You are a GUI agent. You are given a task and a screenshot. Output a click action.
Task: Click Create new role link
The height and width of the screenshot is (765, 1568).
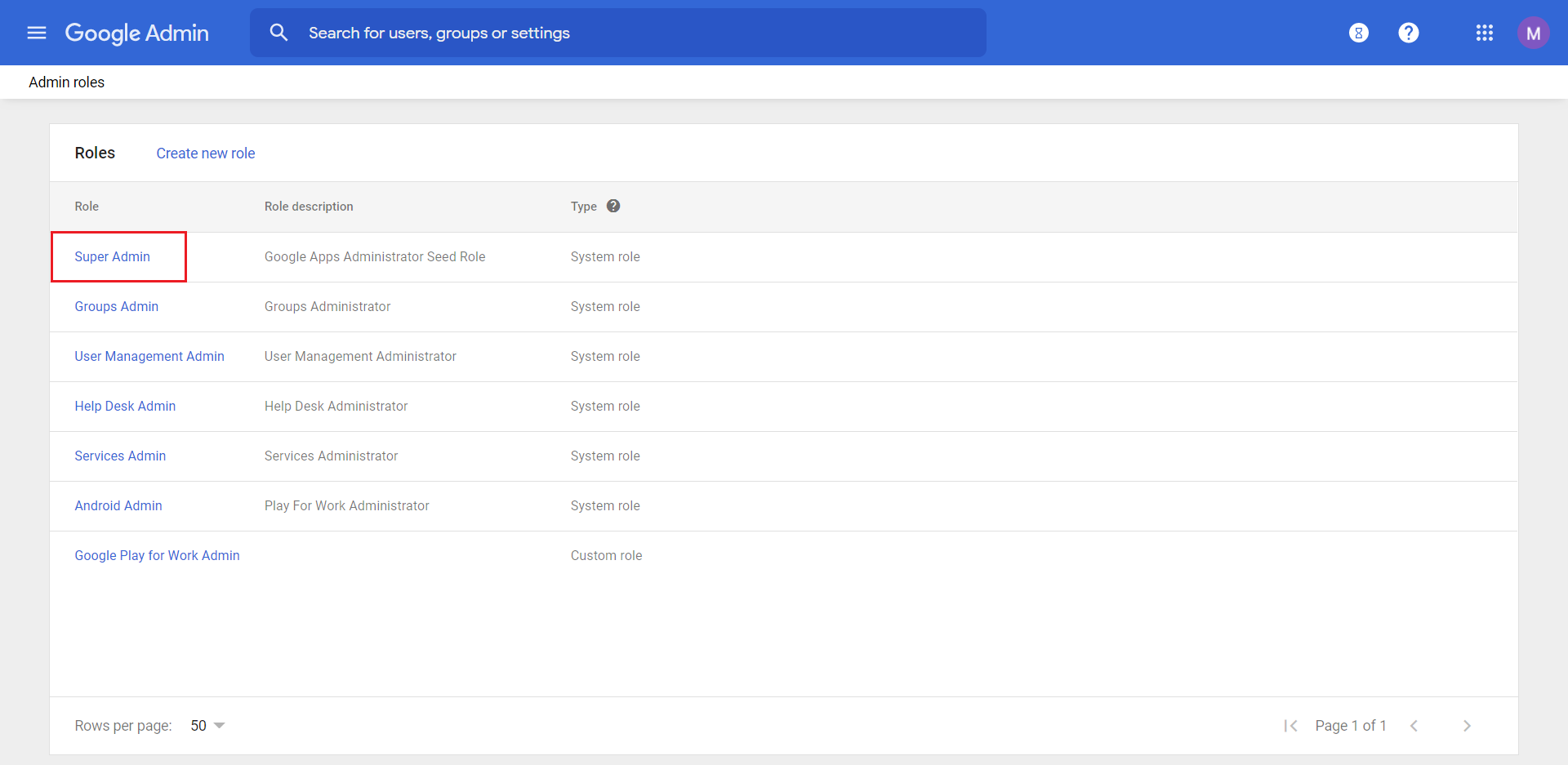pos(206,153)
